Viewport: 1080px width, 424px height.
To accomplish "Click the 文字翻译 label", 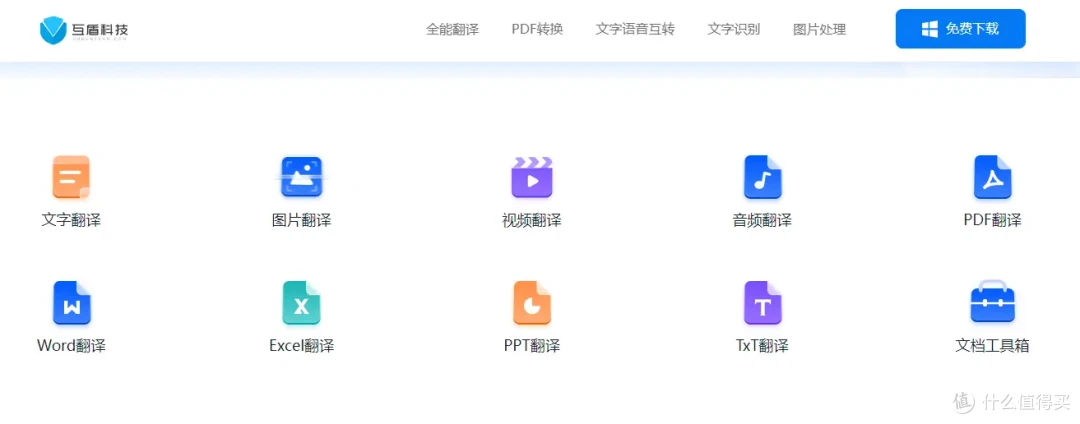I will [72, 220].
